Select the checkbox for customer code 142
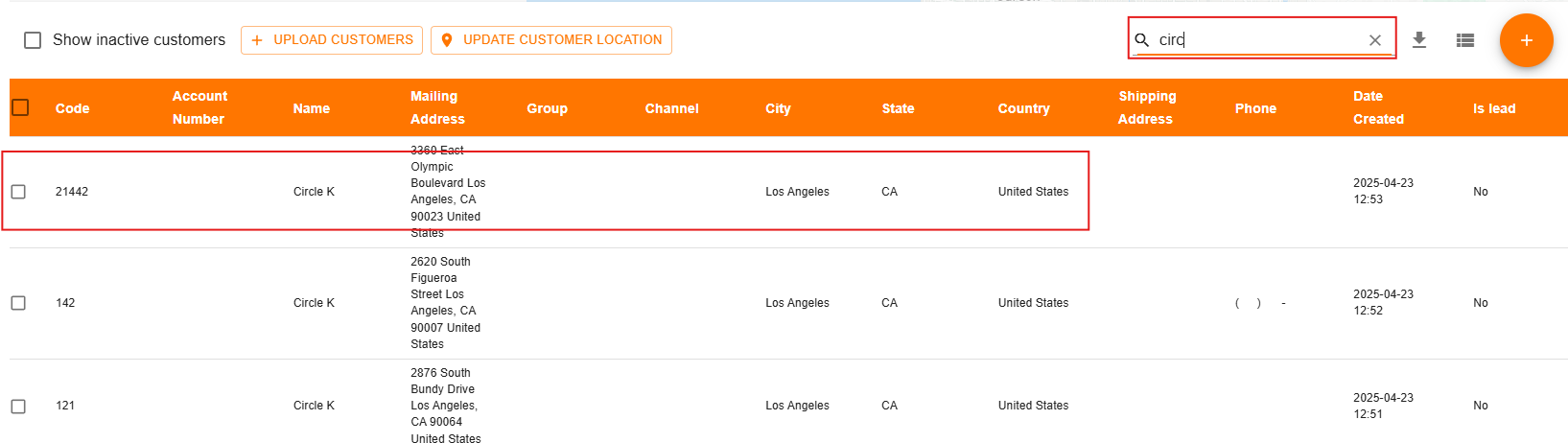Image resolution: width=1568 pixels, height=443 pixels. 18,303
